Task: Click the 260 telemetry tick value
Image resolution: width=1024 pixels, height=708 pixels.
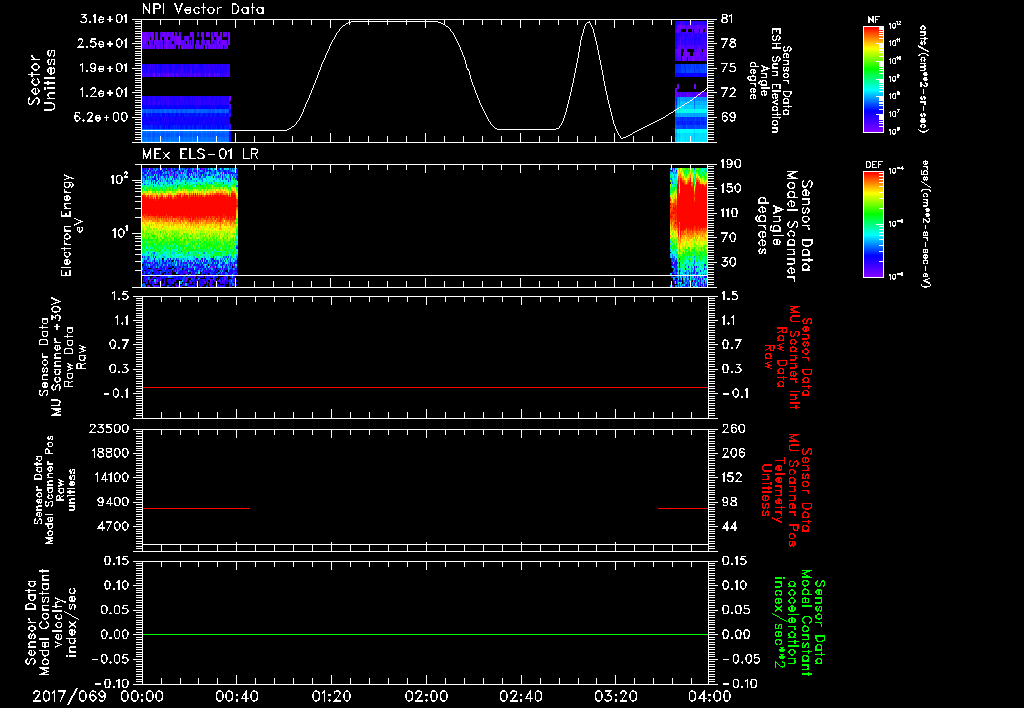Action: tap(733, 428)
